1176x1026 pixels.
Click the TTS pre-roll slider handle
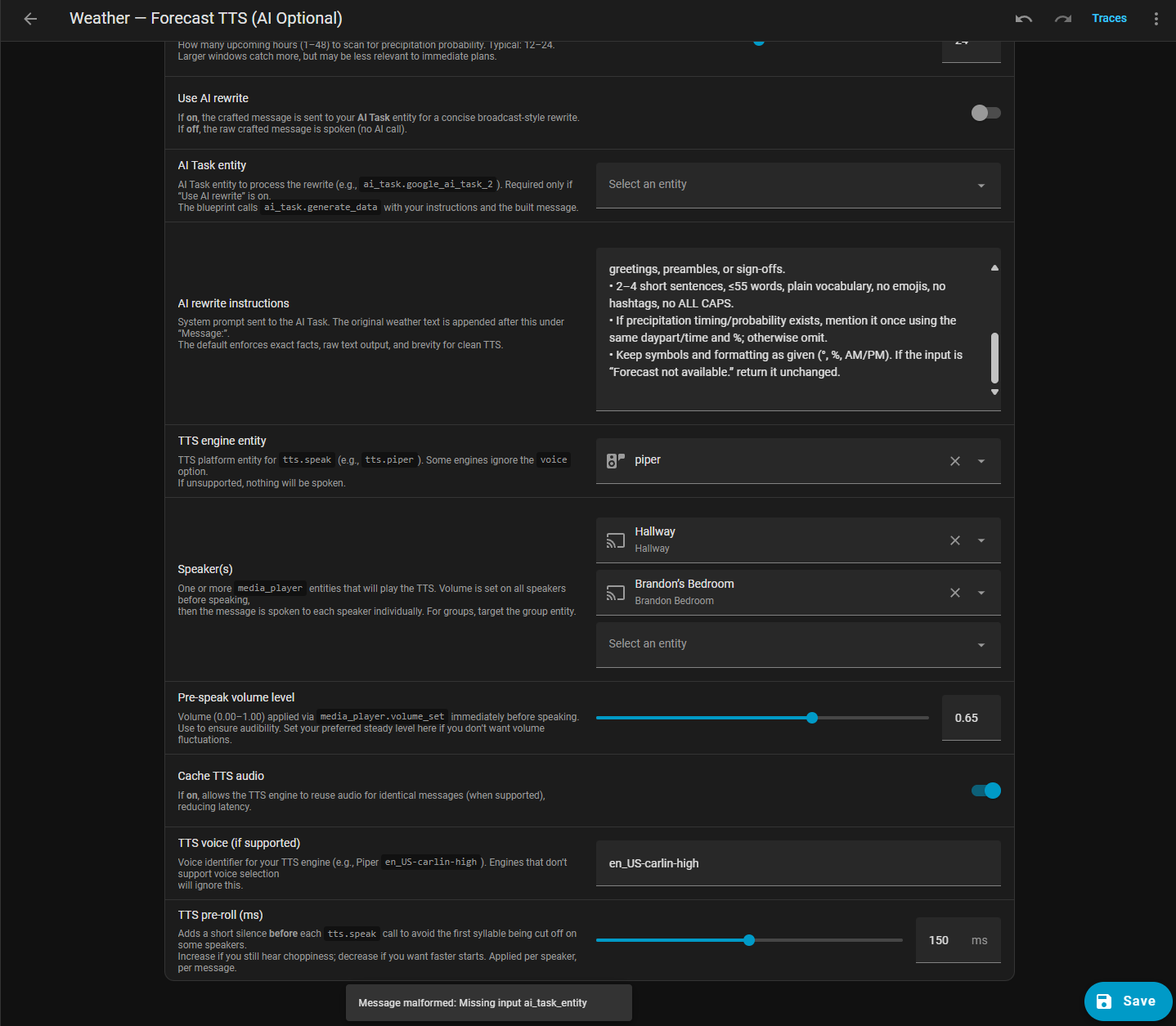[x=748, y=940]
